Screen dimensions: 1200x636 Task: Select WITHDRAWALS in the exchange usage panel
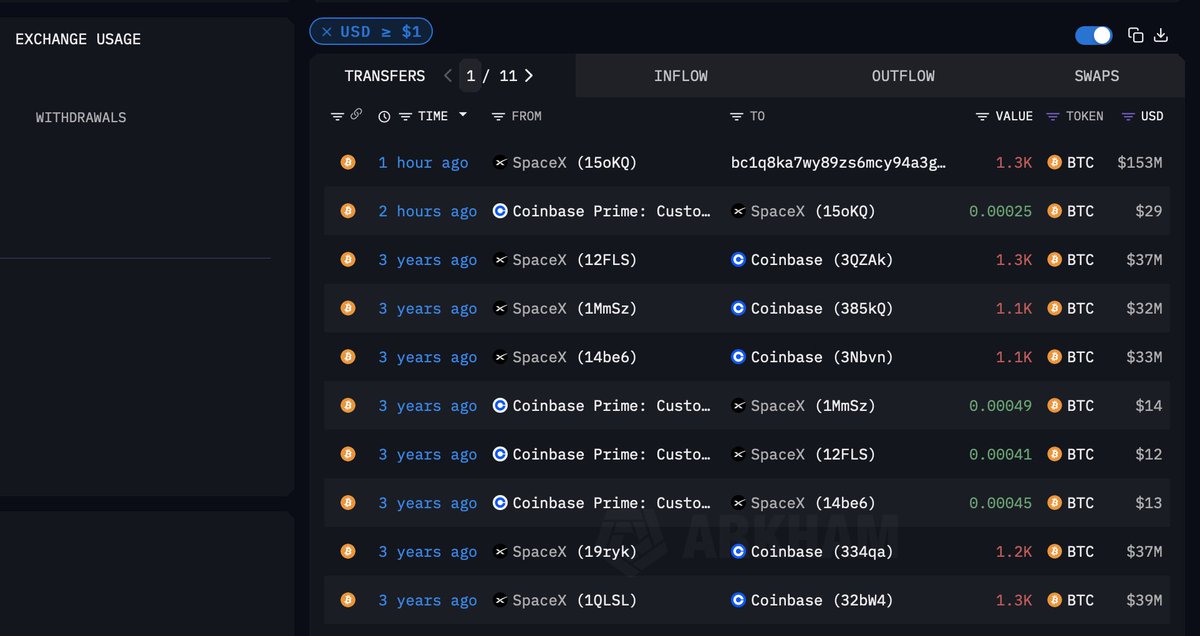tap(81, 118)
